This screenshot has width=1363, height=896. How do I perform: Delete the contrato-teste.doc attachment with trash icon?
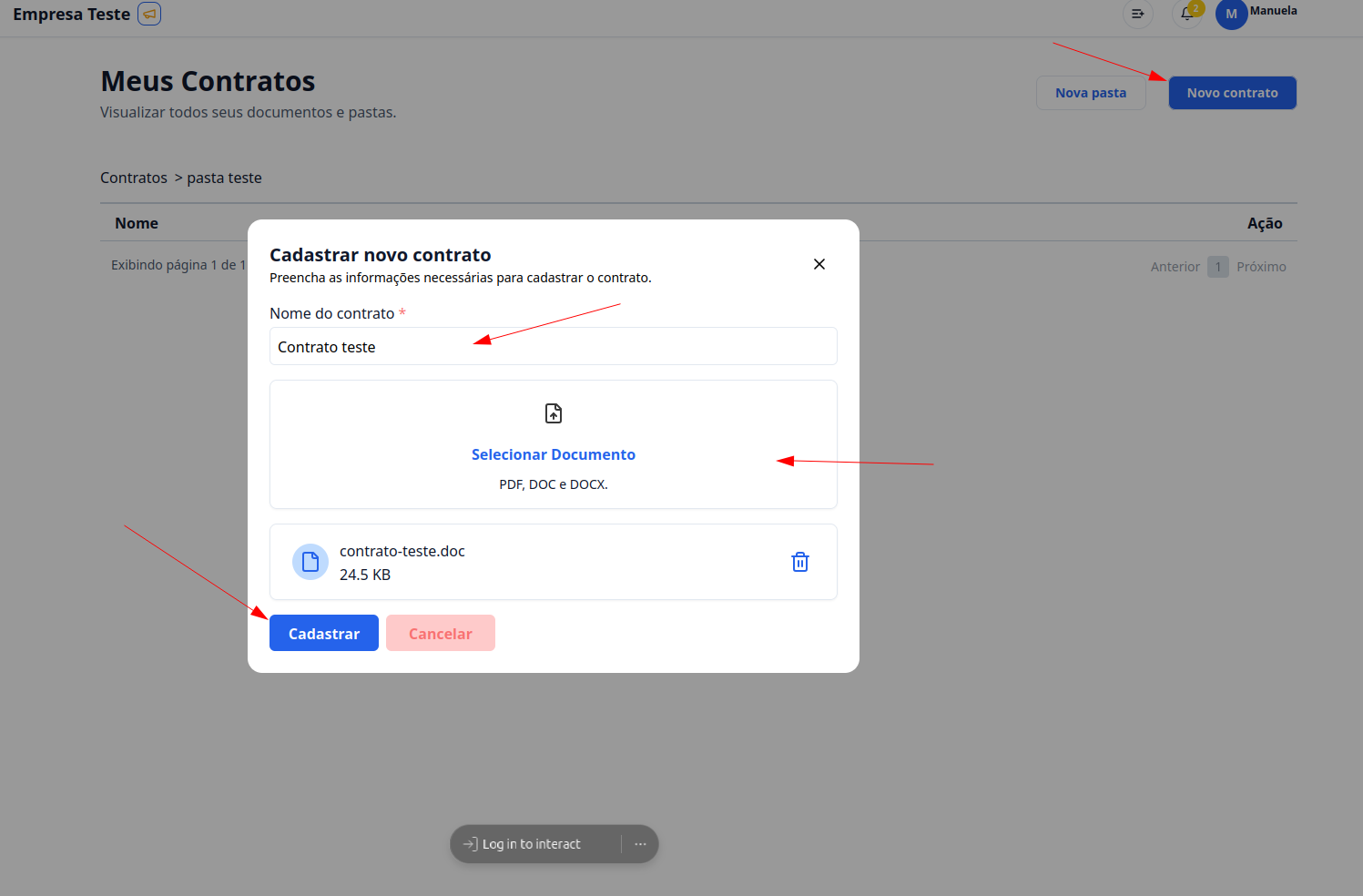[800, 562]
